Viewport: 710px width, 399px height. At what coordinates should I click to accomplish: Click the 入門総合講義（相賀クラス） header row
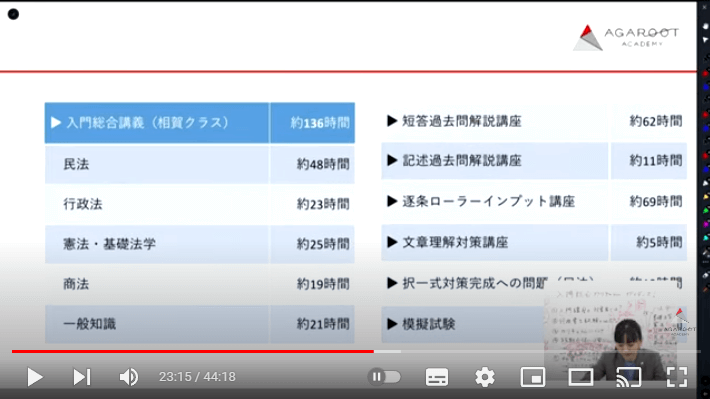click(157, 123)
